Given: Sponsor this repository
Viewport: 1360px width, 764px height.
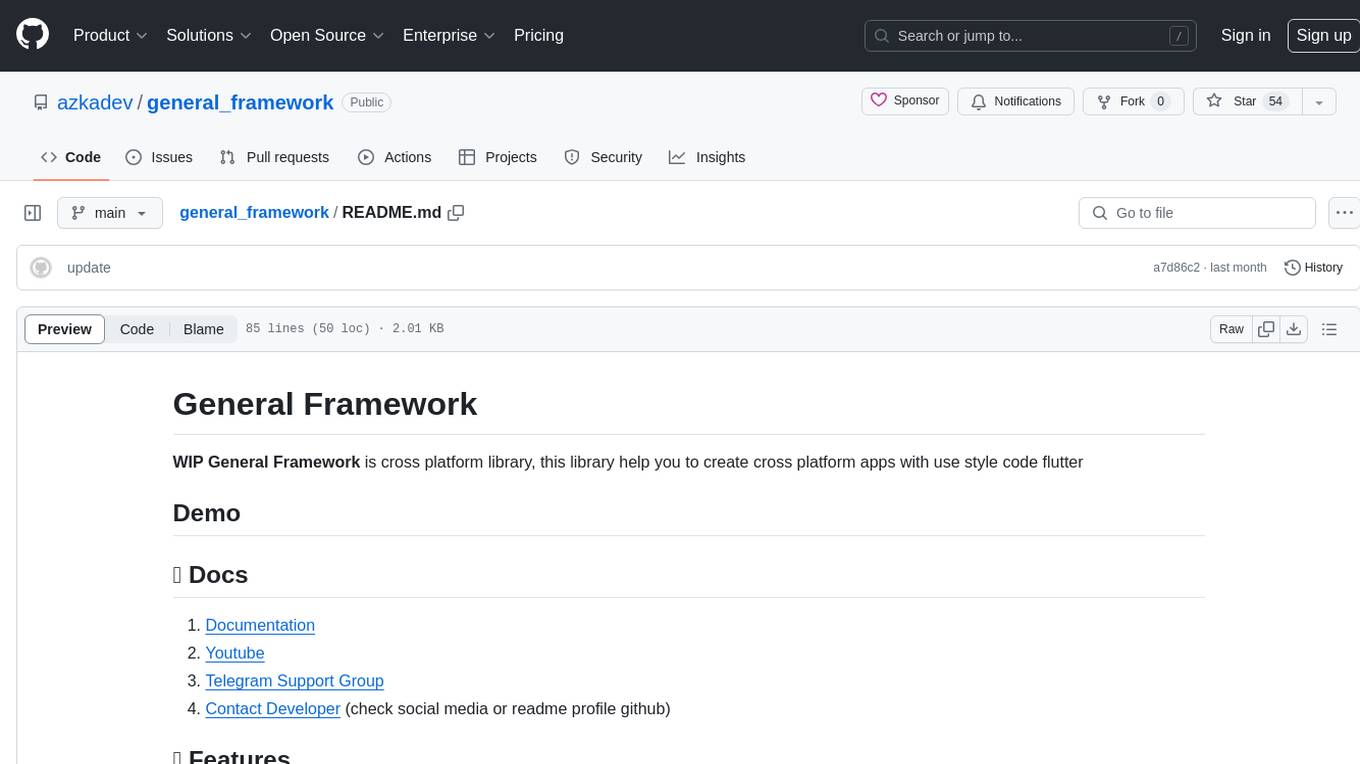Looking at the screenshot, I should [x=905, y=101].
